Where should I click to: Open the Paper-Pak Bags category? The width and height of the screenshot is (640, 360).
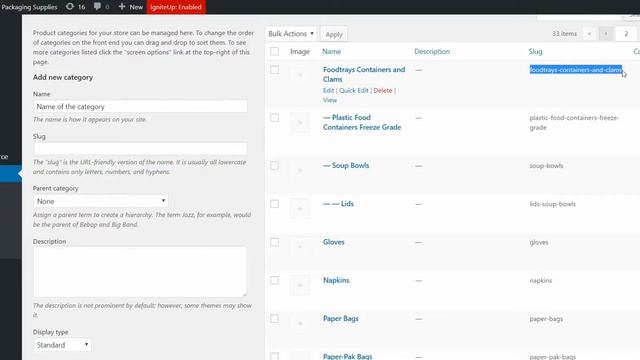(347, 356)
